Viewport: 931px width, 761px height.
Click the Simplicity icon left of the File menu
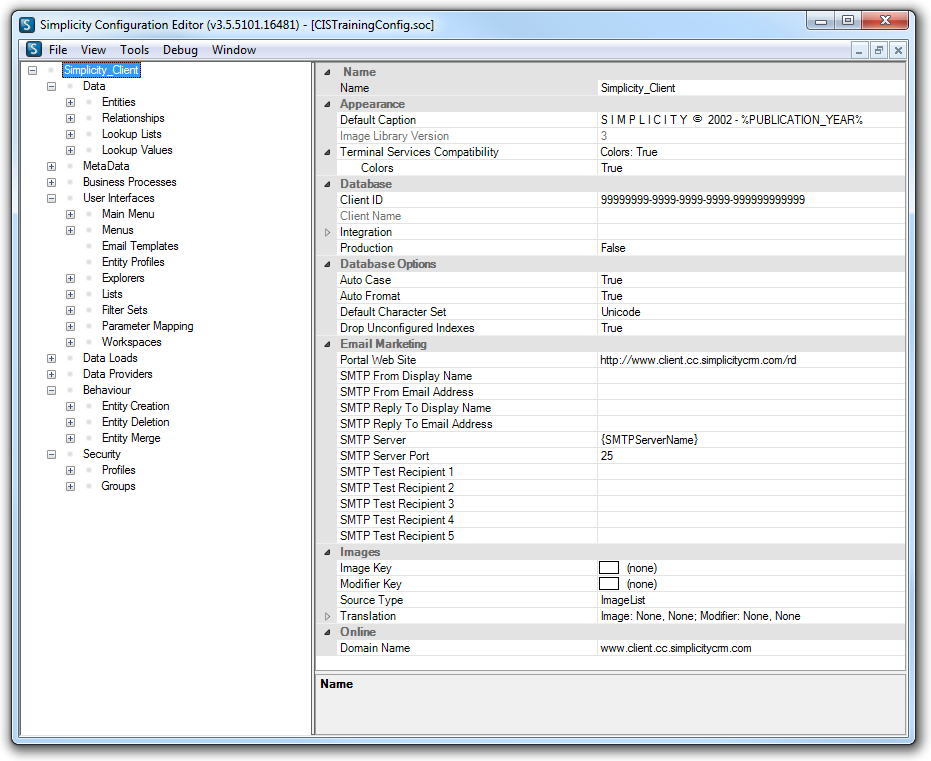tap(34, 49)
